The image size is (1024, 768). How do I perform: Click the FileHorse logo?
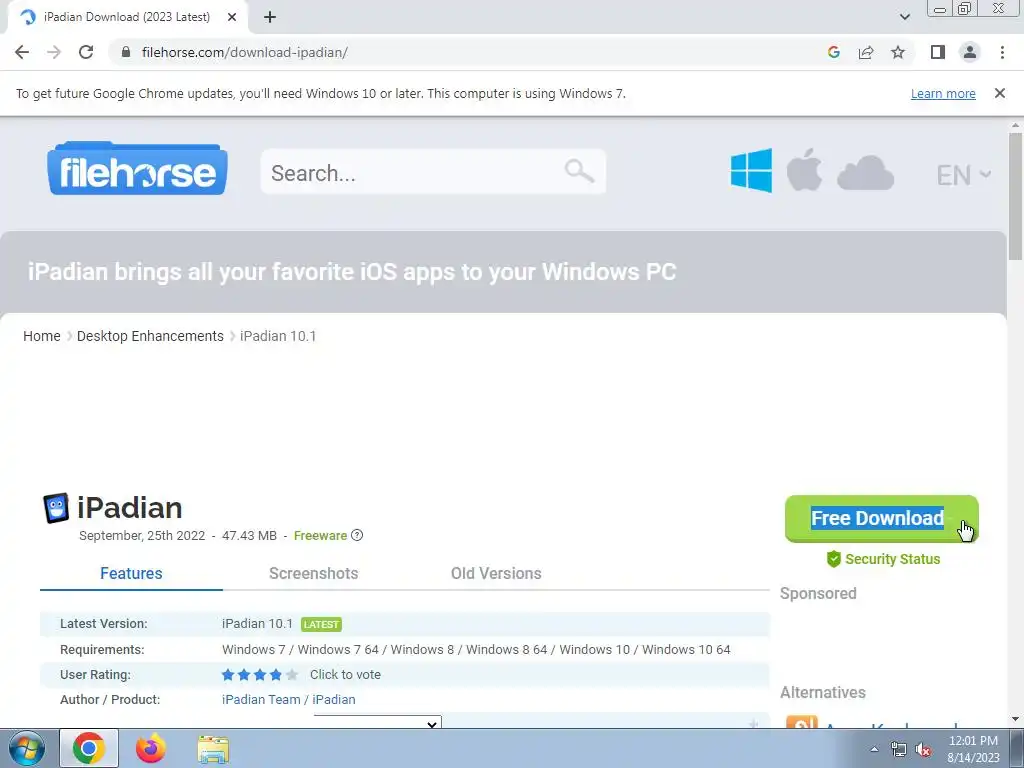[x=137, y=168]
